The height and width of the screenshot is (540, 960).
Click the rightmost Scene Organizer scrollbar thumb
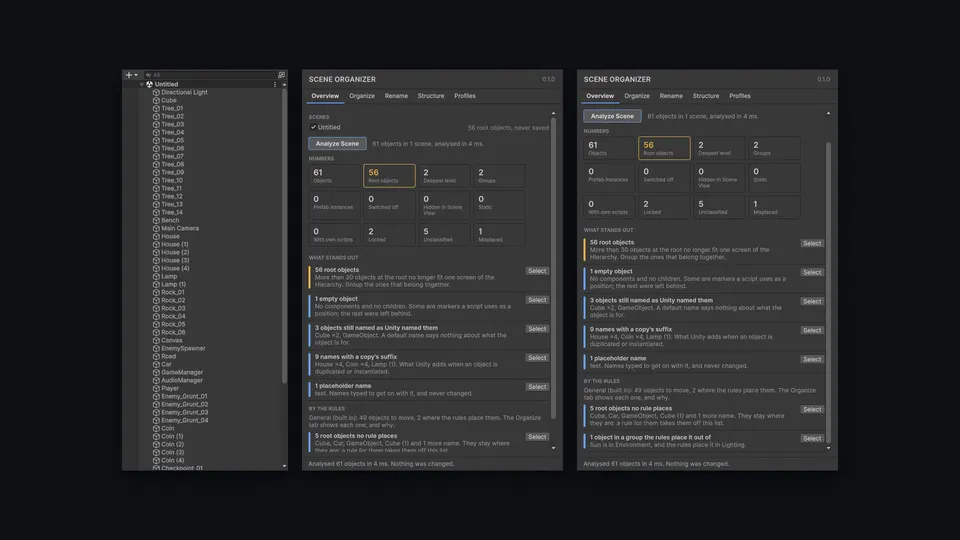829,292
